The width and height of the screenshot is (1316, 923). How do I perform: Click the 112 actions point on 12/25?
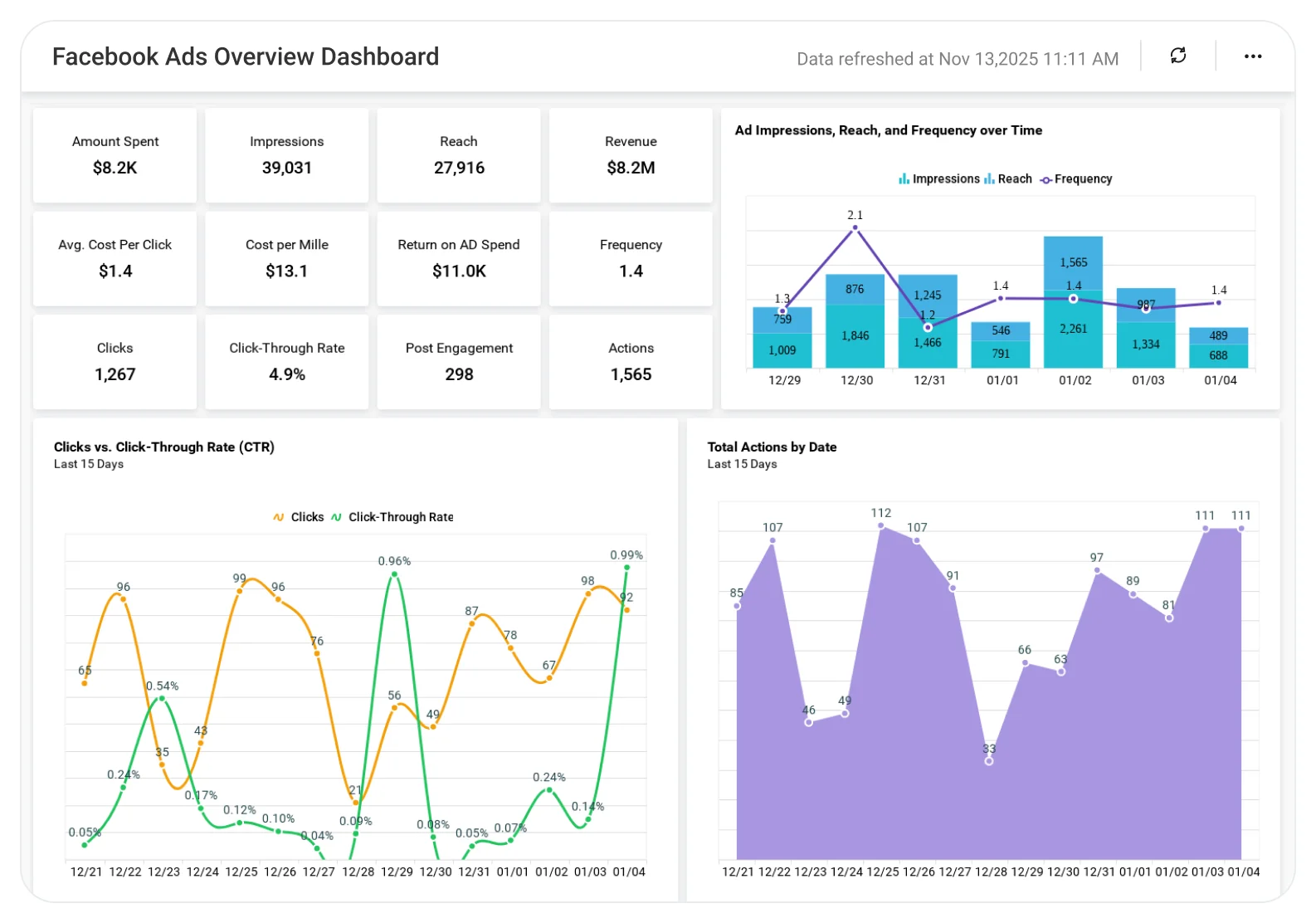coord(881,526)
